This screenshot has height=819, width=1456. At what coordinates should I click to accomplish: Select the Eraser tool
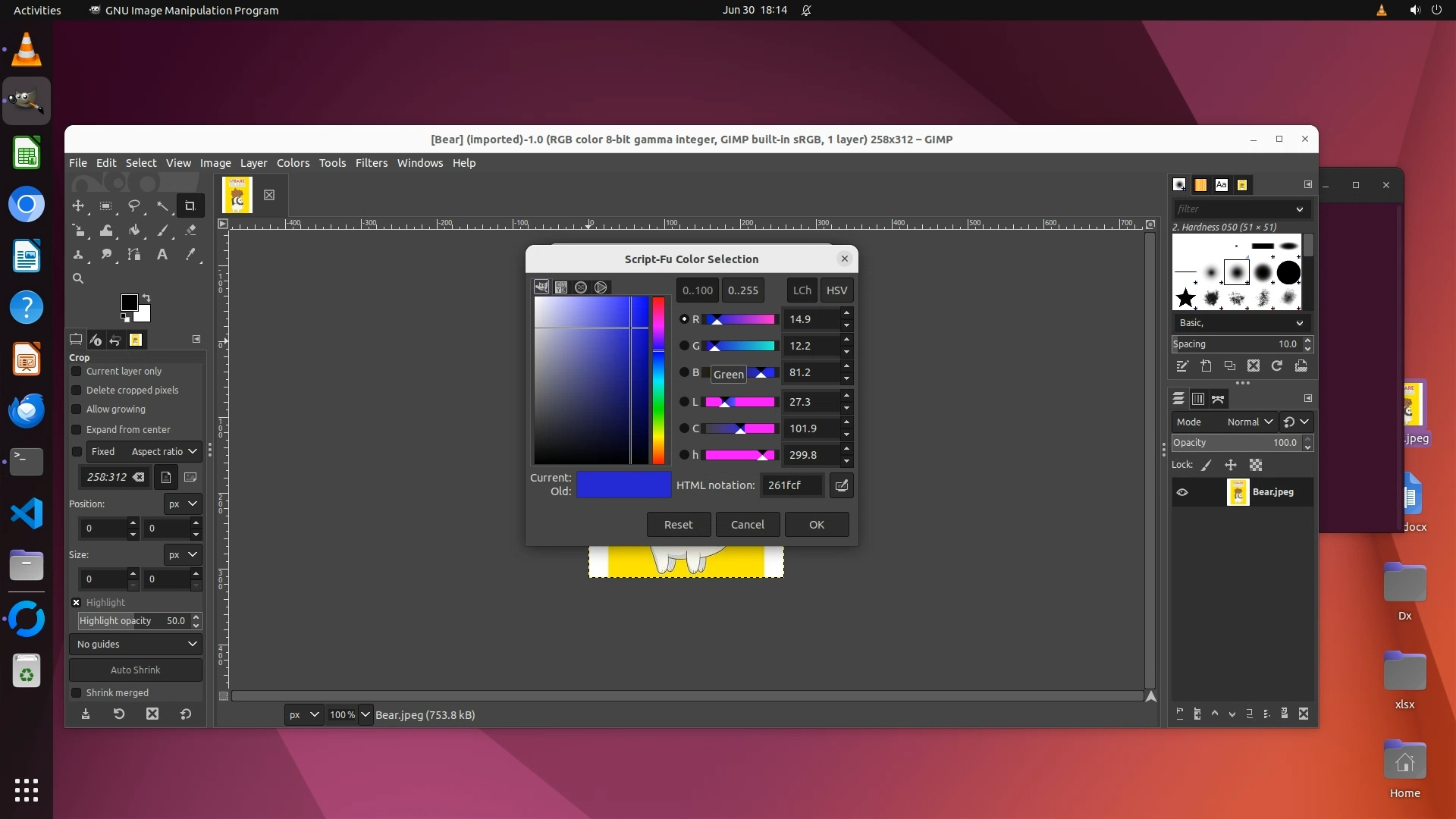tap(190, 230)
